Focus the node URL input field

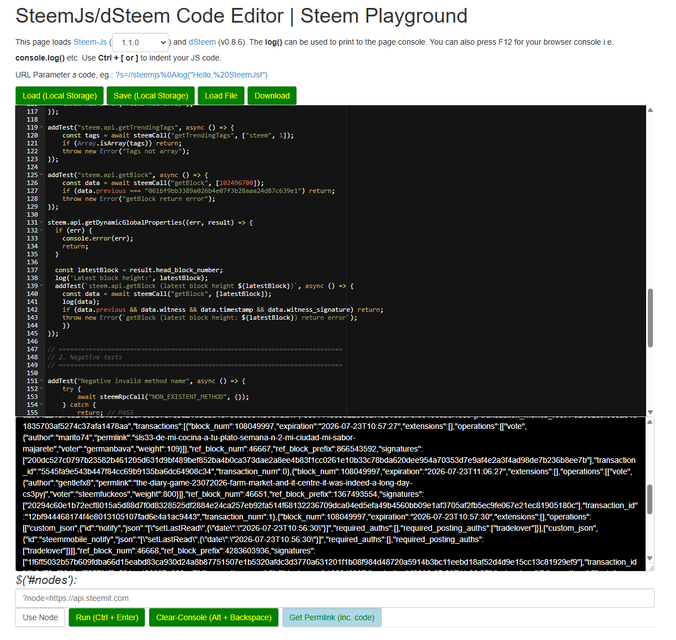tap(335, 598)
